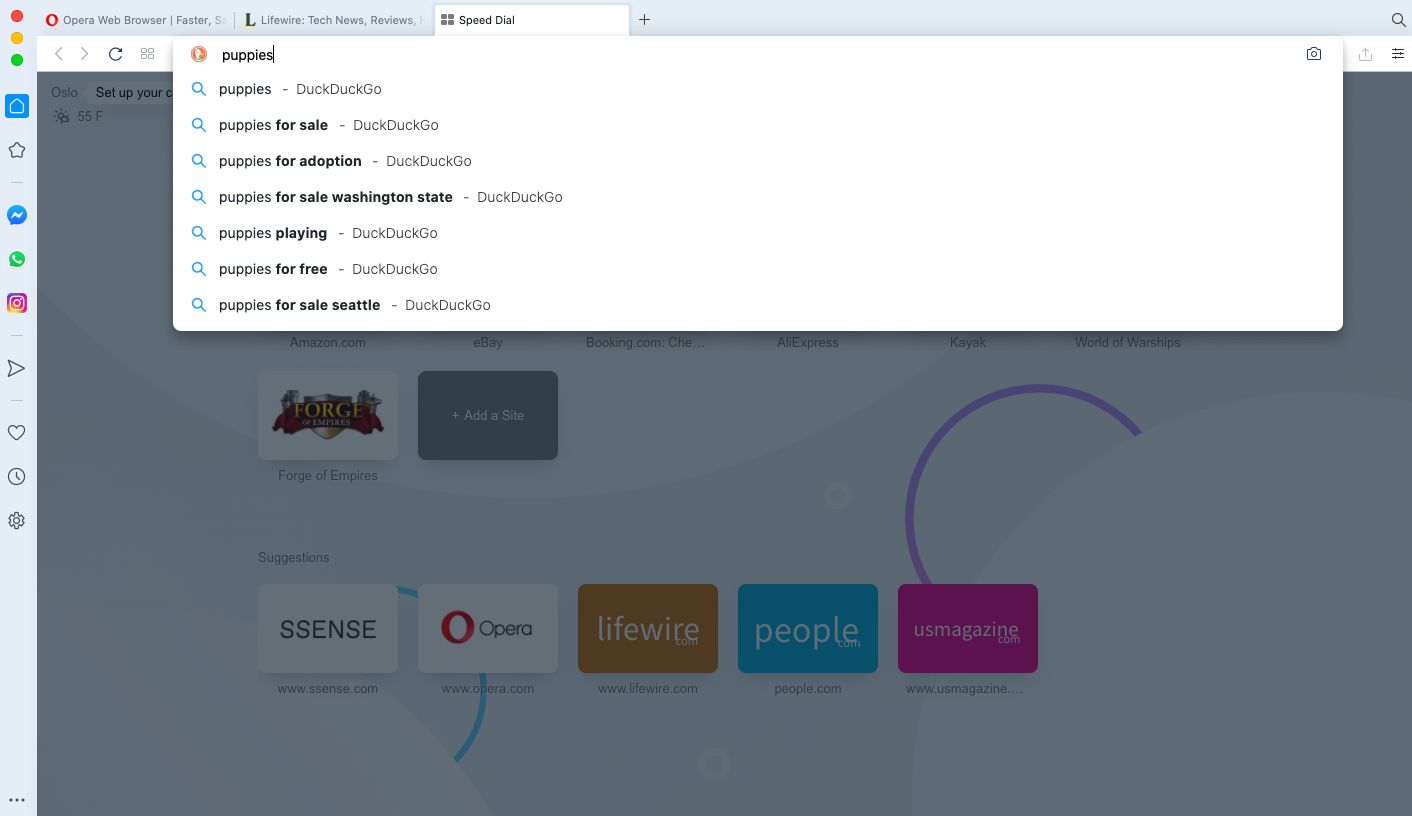1412x816 pixels.
Task: Open the people.com suggestion tile
Action: (x=808, y=628)
